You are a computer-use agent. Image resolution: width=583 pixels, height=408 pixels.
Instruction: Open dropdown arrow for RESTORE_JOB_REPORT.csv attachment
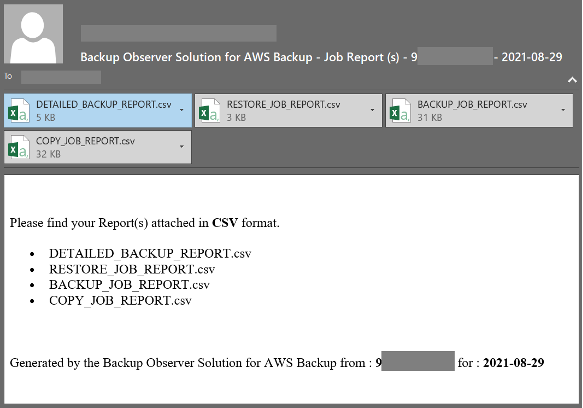pos(372,110)
